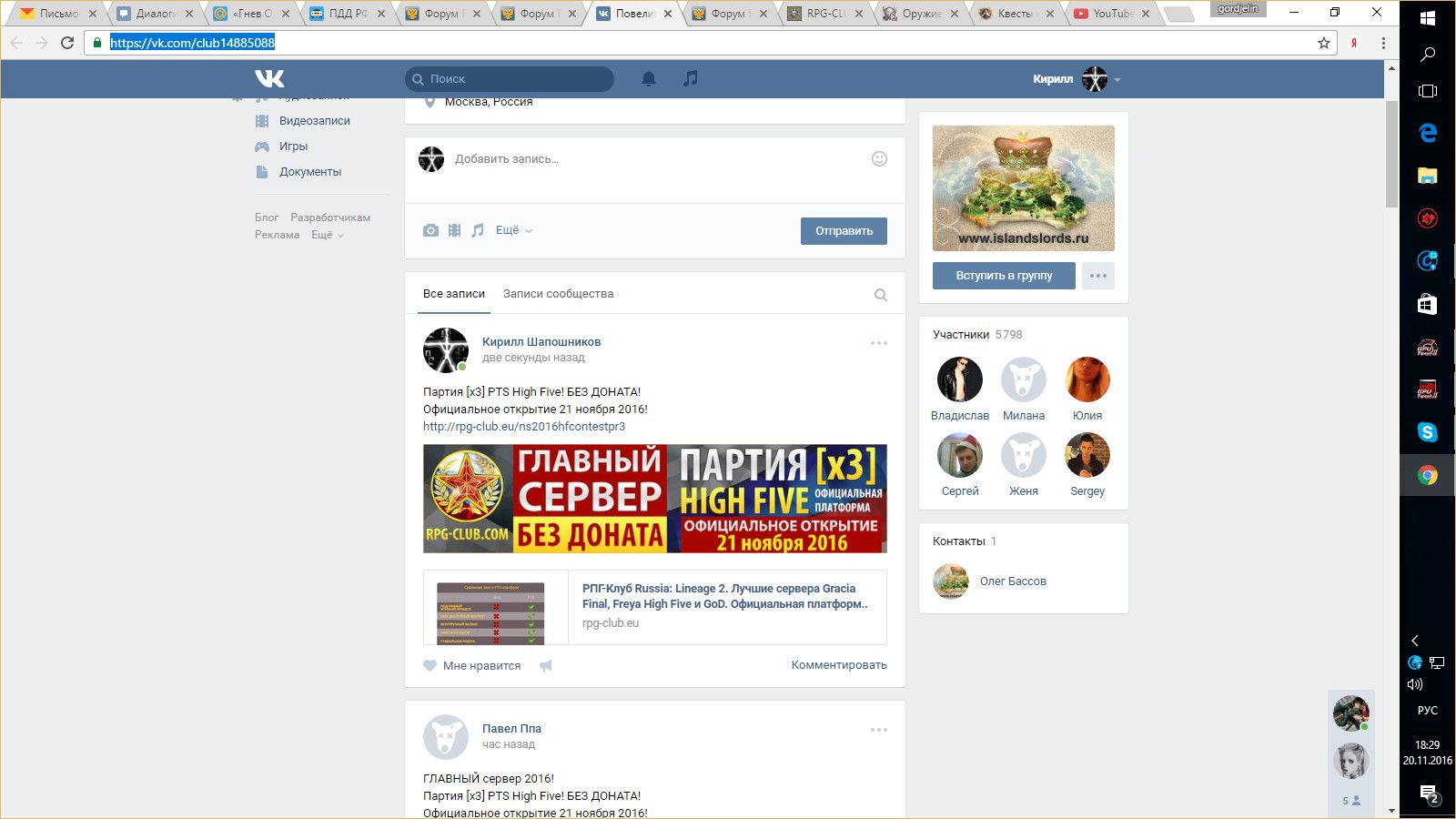1456x819 pixels.
Task: Open three-dots menu next to Вступить в группу
Action: (x=1098, y=276)
